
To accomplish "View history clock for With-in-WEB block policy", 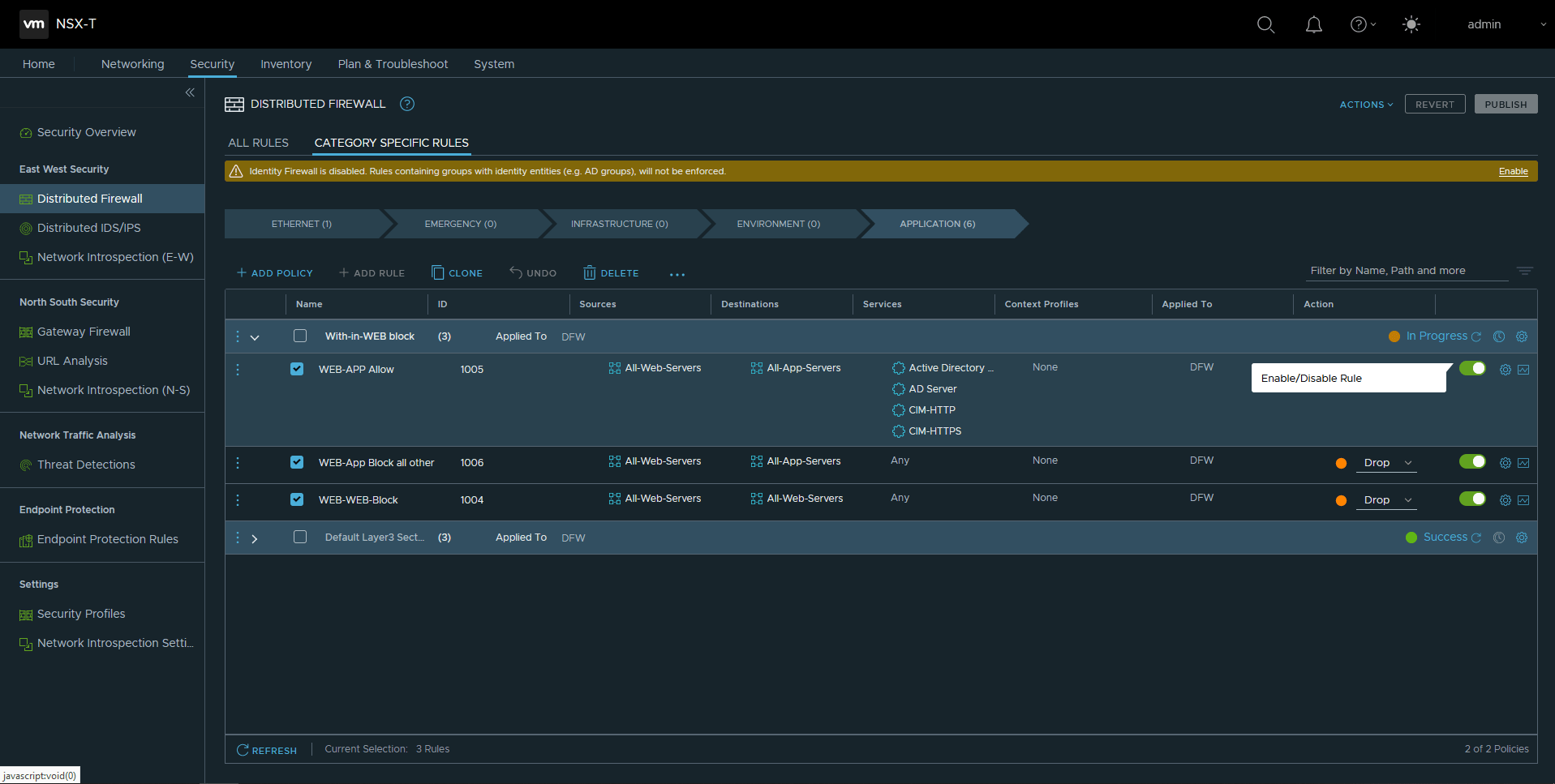I will click(1499, 336).
